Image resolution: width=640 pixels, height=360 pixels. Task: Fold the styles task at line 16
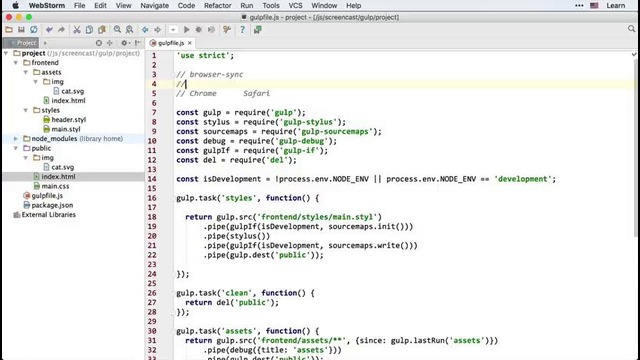pos(173,198)
